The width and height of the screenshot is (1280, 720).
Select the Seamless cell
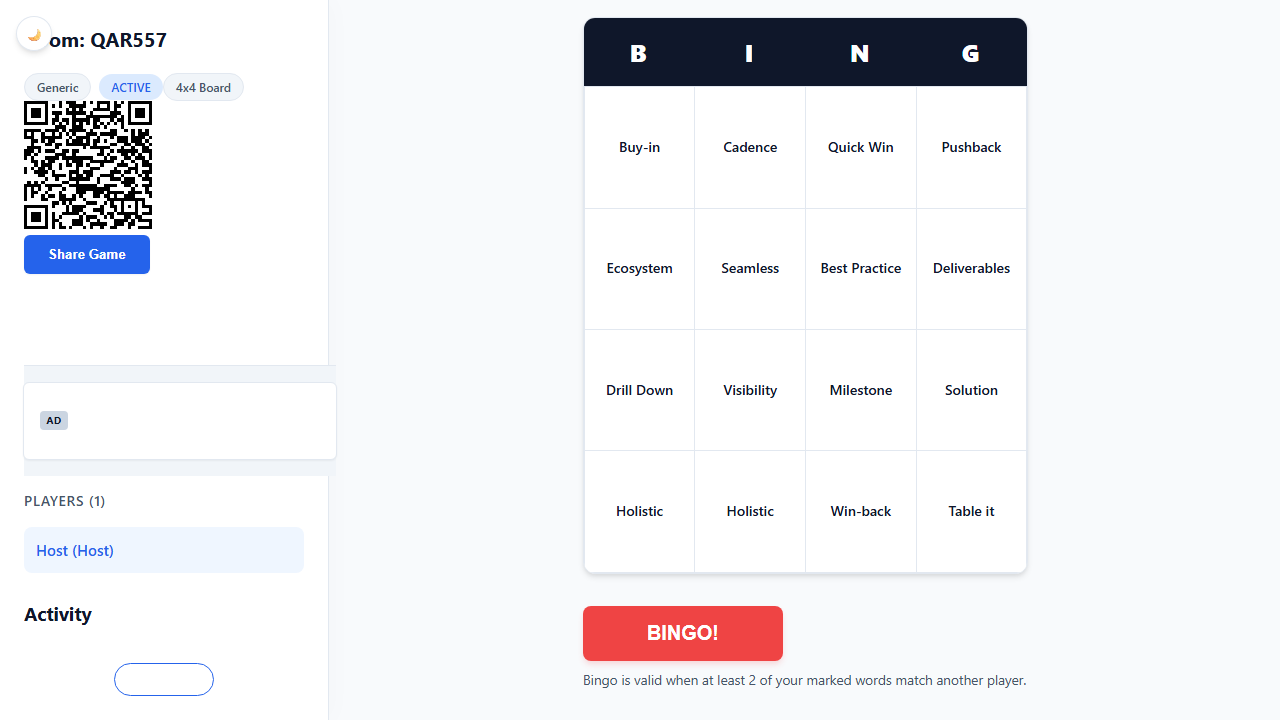(749, 268)
